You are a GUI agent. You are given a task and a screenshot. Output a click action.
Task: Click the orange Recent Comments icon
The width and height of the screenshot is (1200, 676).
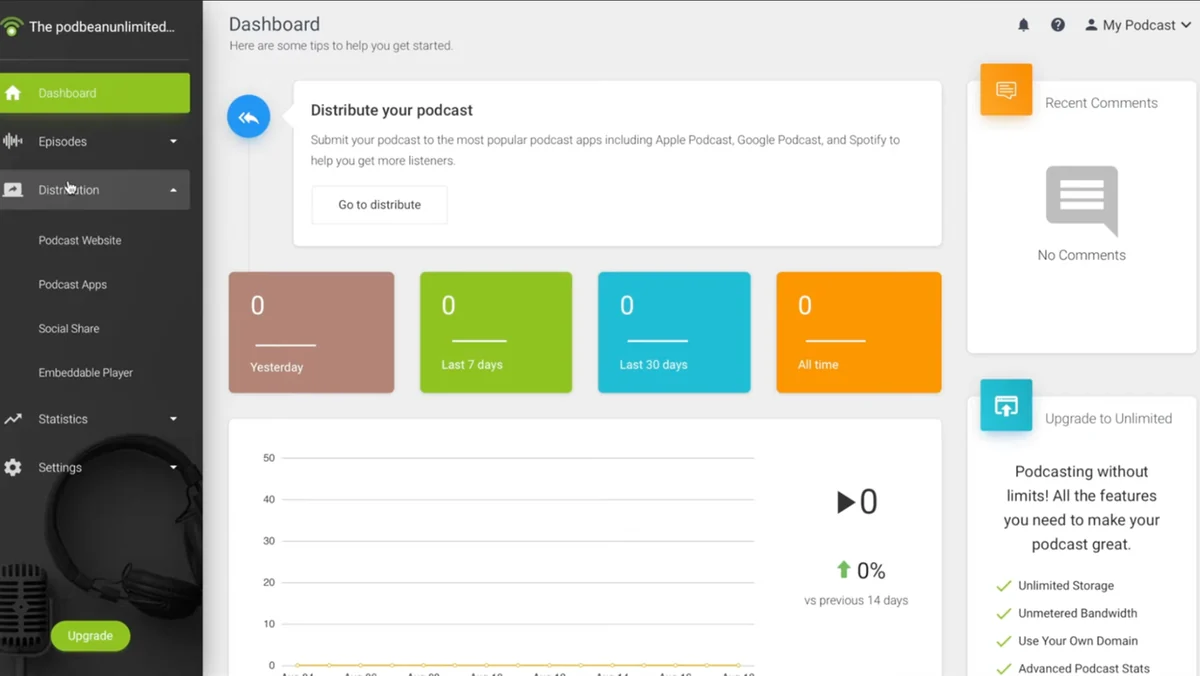1006,90
